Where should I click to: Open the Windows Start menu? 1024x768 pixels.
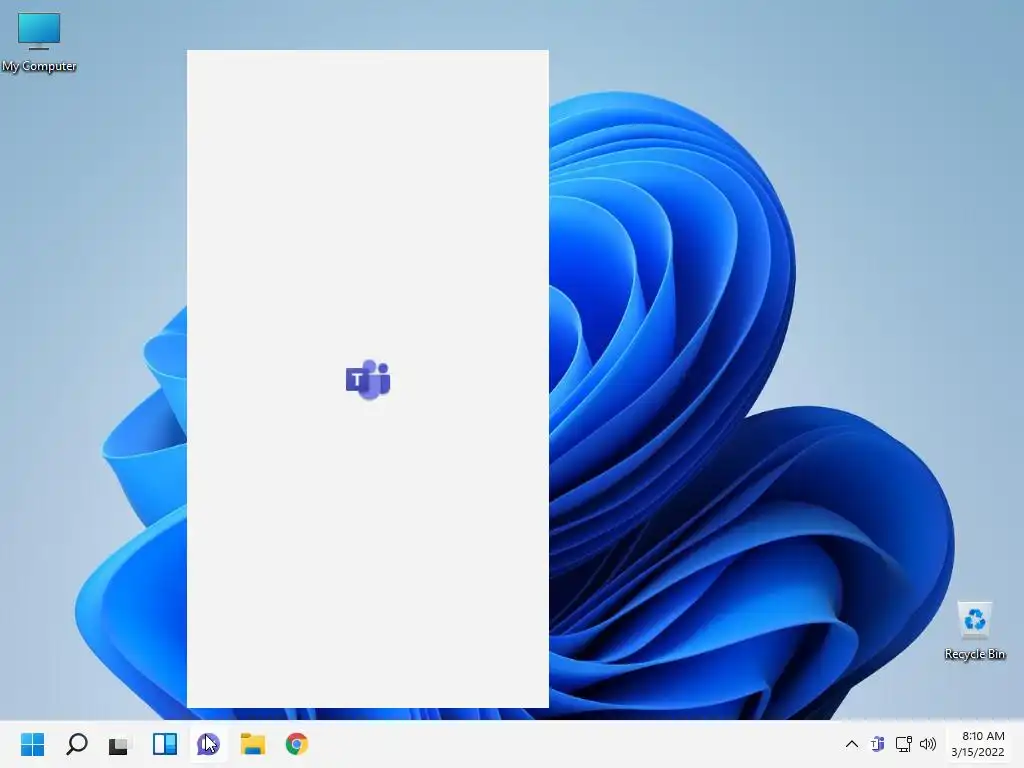point(33,744)
